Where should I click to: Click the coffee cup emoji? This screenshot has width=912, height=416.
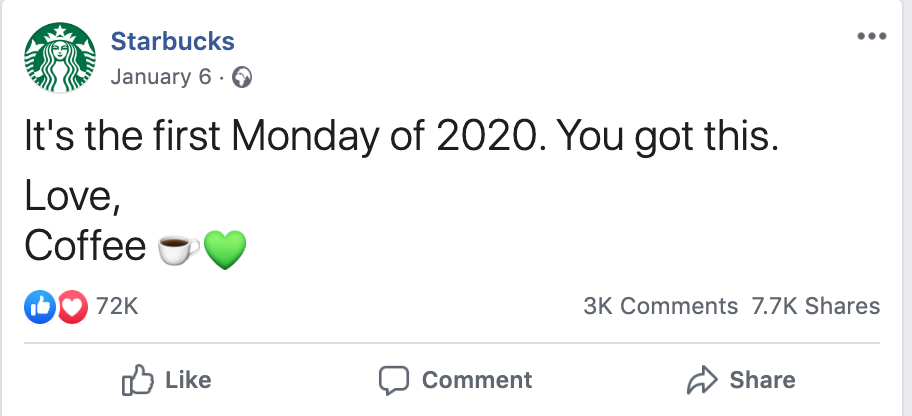click(179, 248)
